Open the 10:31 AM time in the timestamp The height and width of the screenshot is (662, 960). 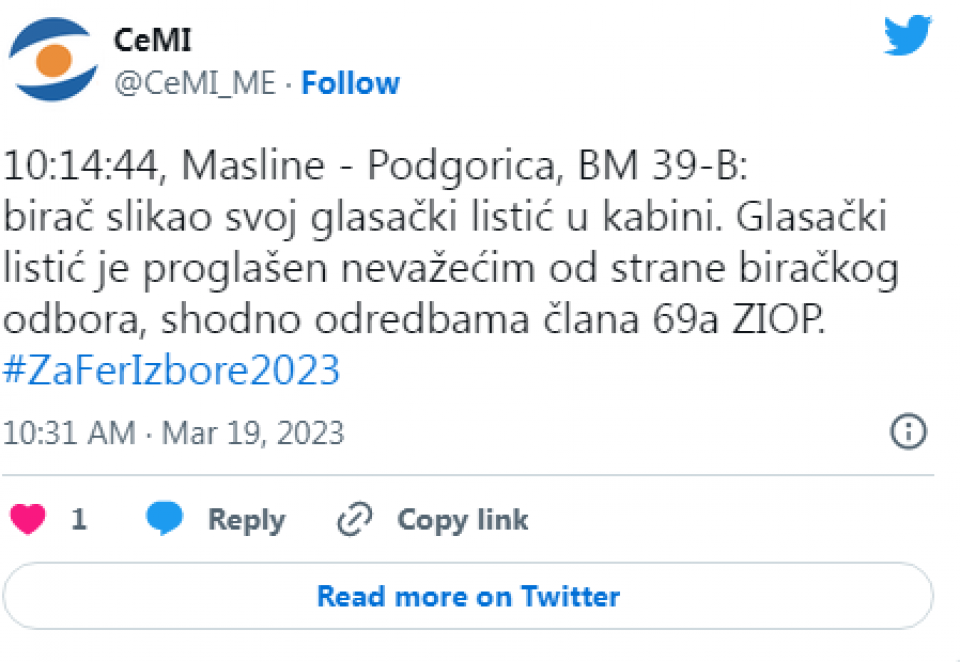point(70,433)
